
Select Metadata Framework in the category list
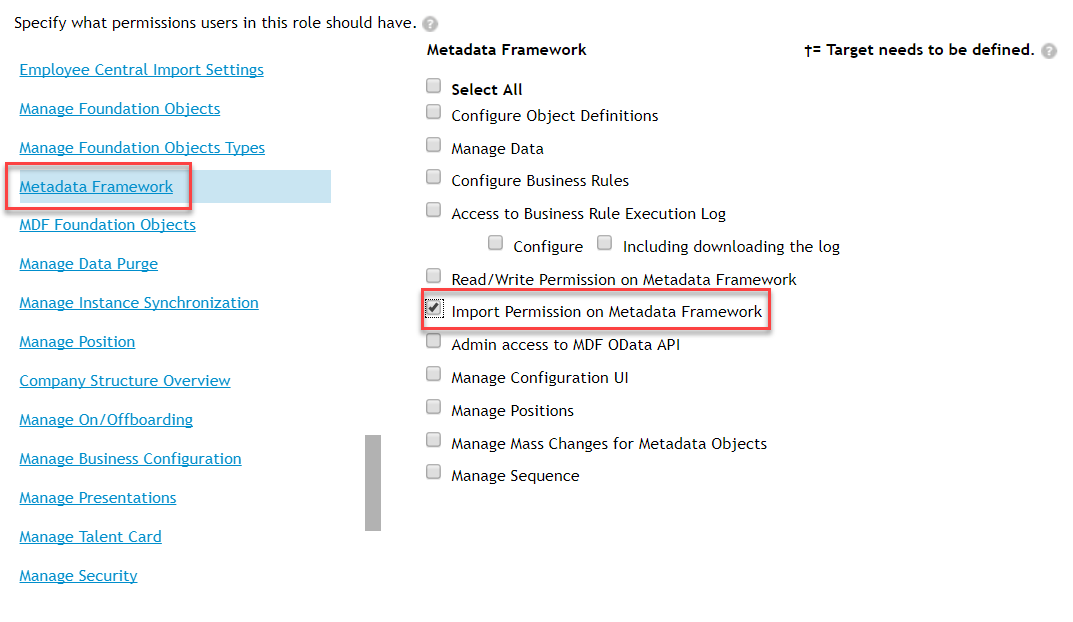coord(96,187)
